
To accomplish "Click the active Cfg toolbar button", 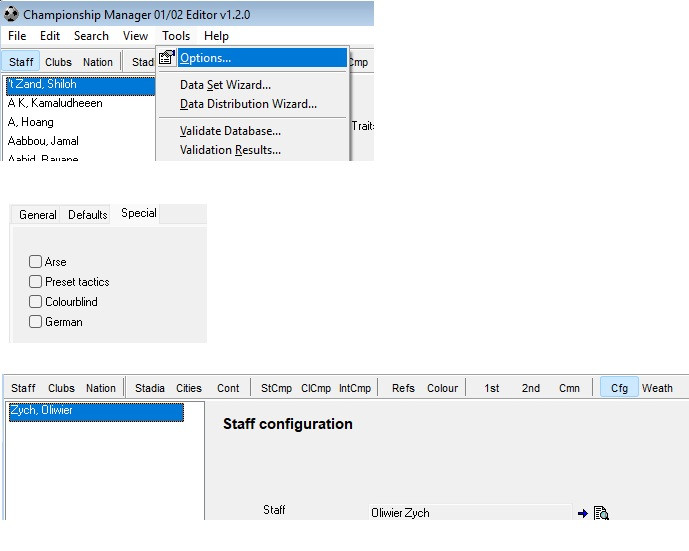I will tap(619, 388).
